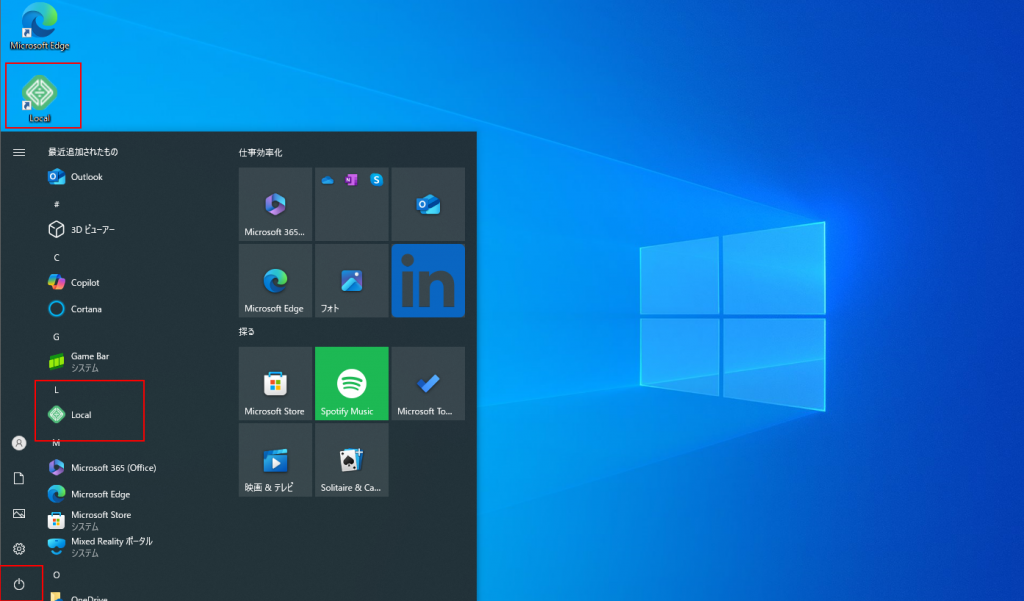
Task: Open the Documents icon in Start sidebar
Action: (x=18, y=478)
